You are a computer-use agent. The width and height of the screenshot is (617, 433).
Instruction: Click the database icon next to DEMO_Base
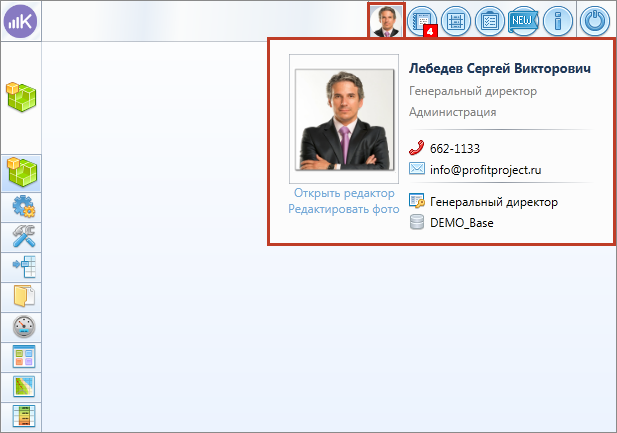point(417,222)
